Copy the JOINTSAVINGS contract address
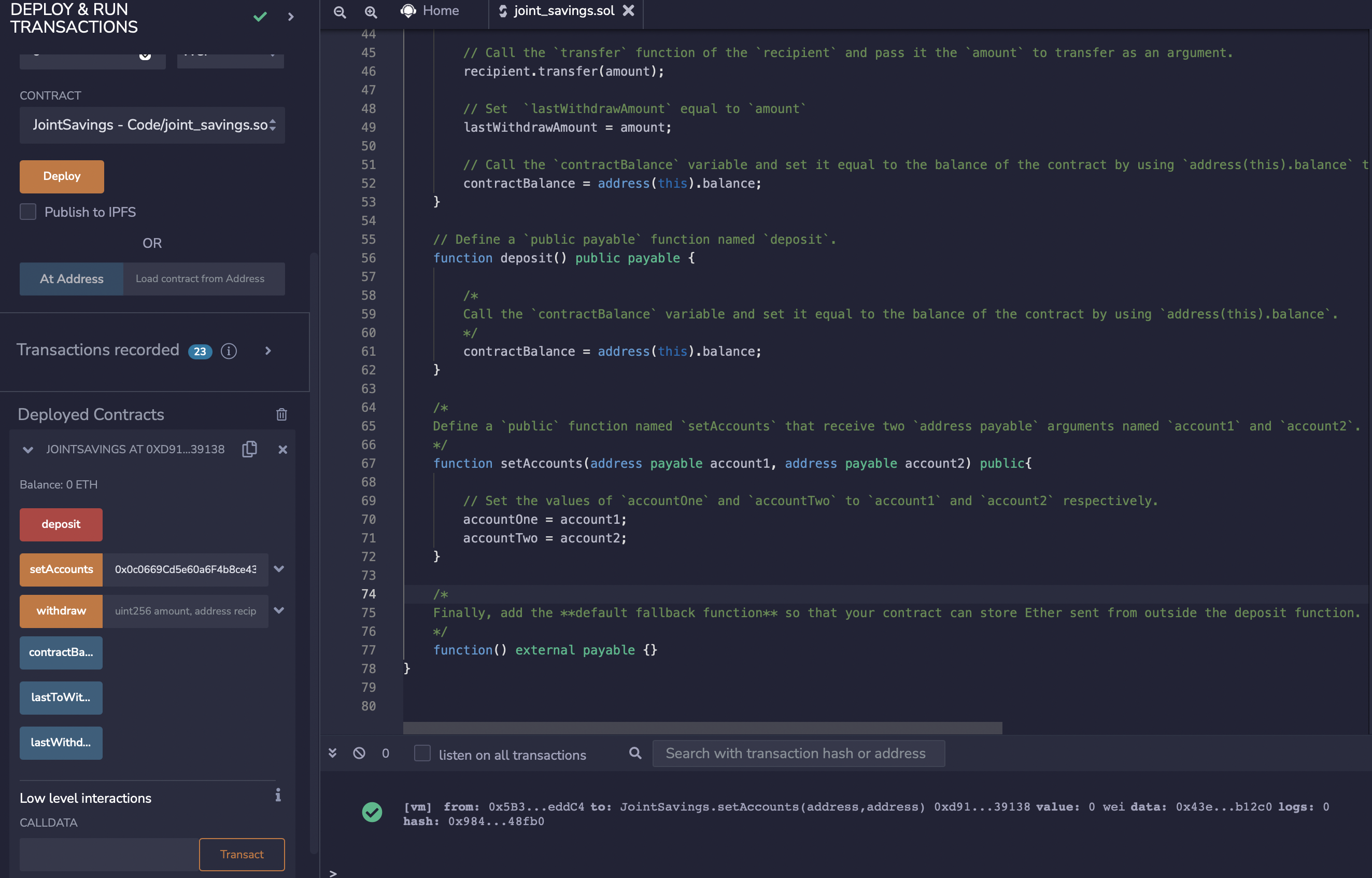The width and height of the screenshot is (1372, 878). pos(249,449)
